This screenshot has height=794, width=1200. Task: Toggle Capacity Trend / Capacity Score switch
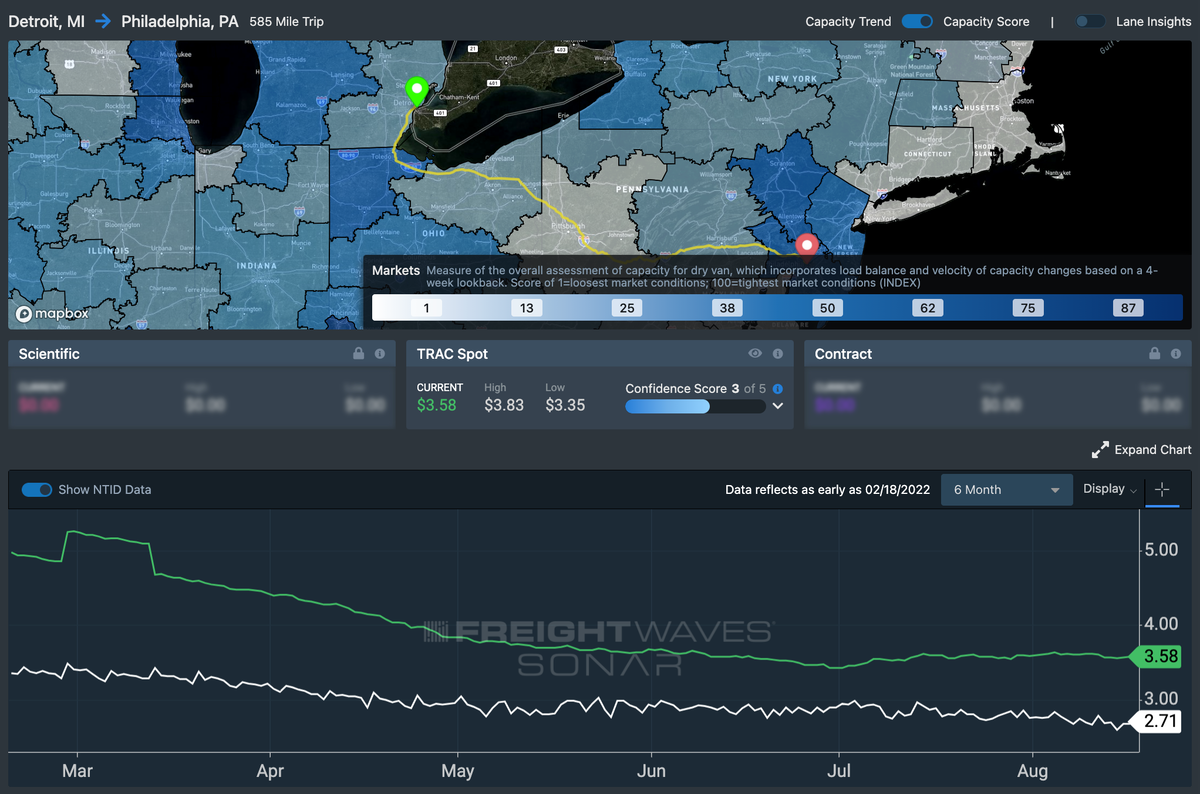pyautogui.click(x=917, y=21)
